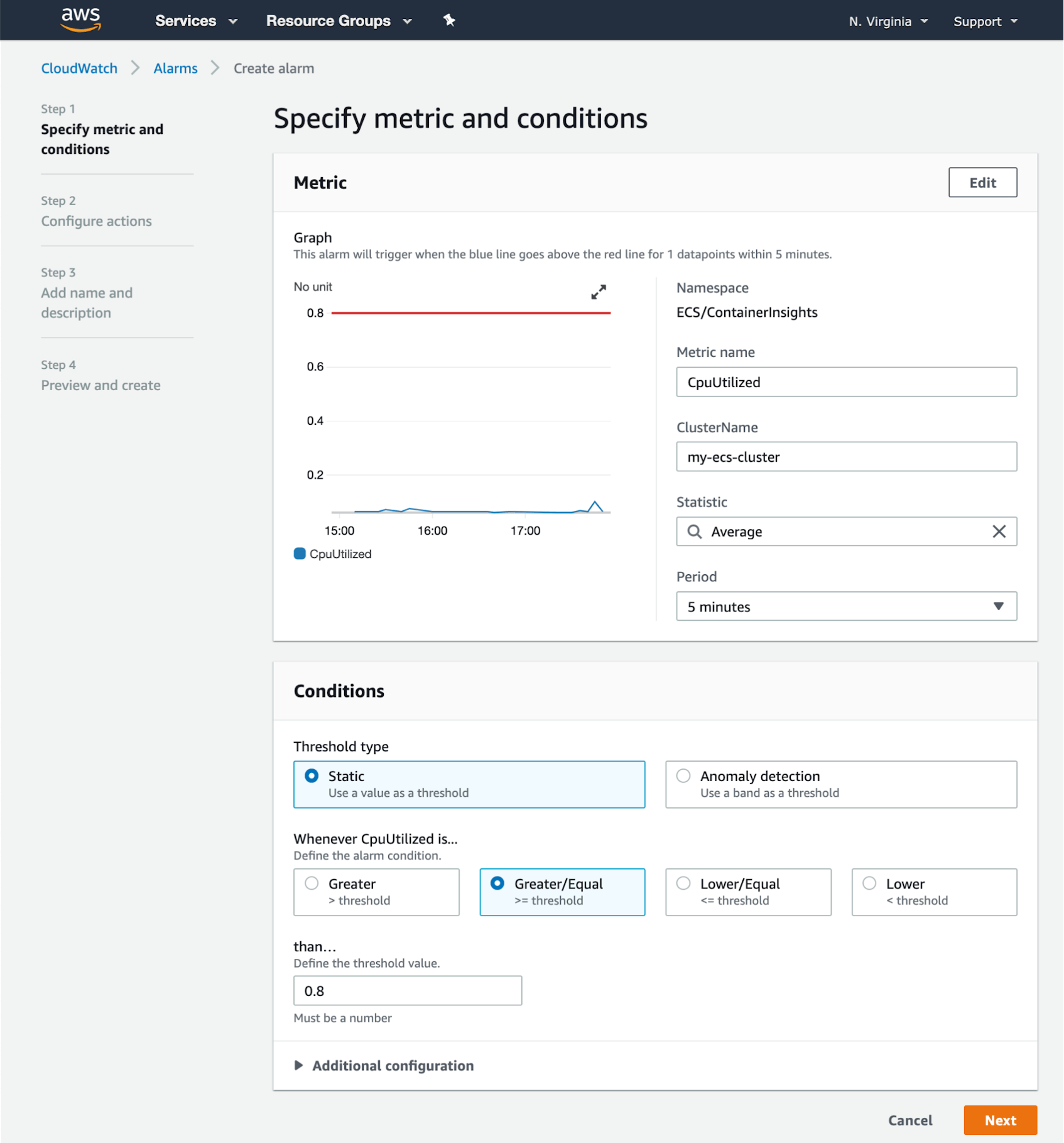The height and width of the screenshot is (1143, 1064).
Task: Expand the metric graph to full screen
Action: click(x=598, y=292)
